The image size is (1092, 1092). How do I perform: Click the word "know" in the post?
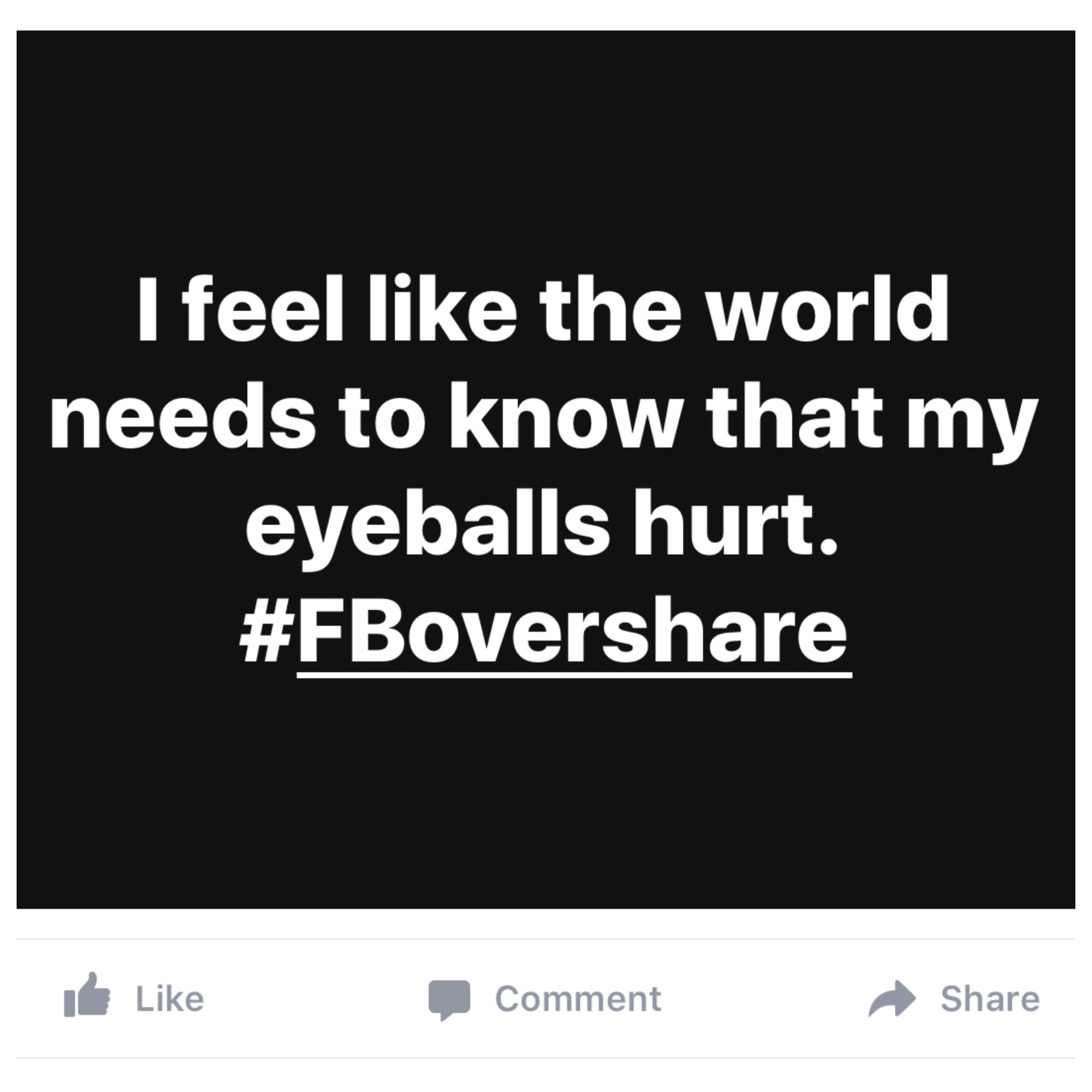pos(565,417)
